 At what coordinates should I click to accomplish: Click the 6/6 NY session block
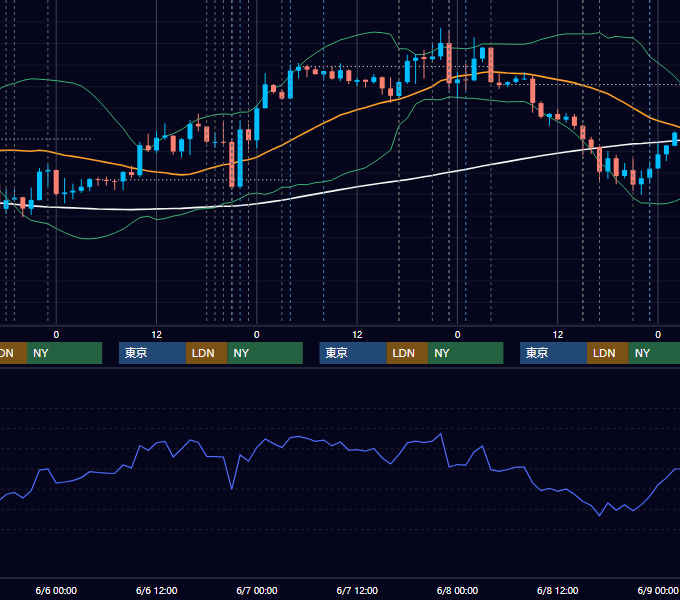pos(265,353)
